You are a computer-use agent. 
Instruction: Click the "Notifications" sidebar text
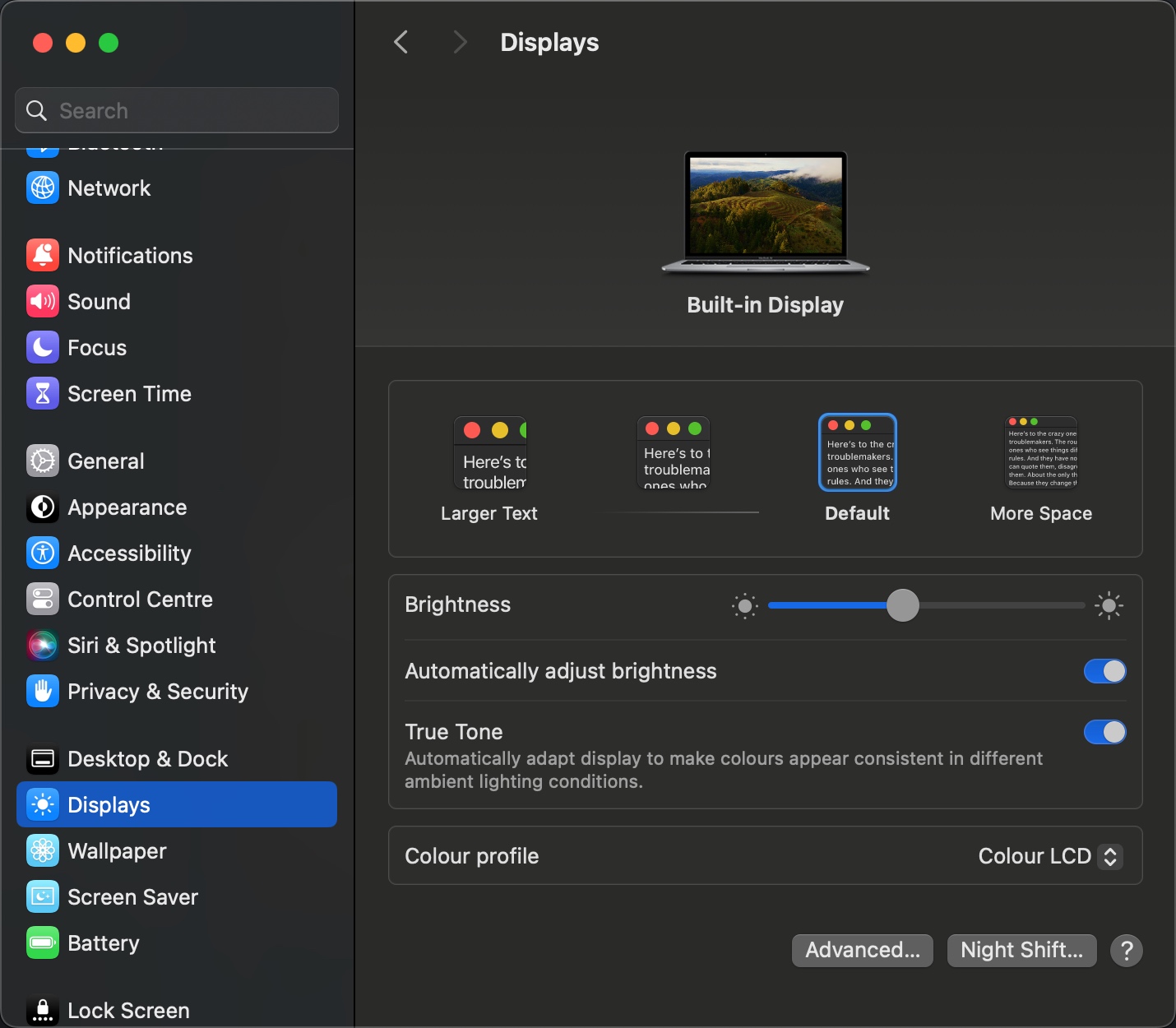pos(131,256)
